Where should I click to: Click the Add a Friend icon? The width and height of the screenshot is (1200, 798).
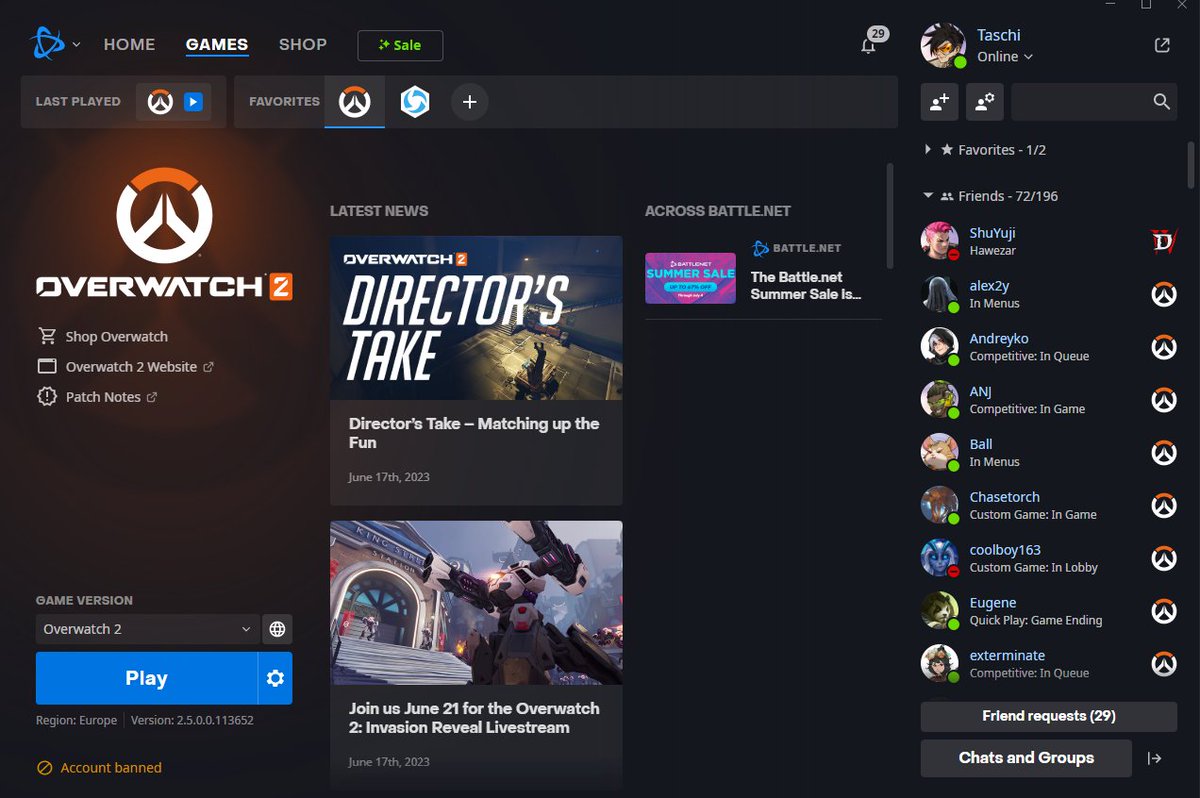(x=940, y=102)
